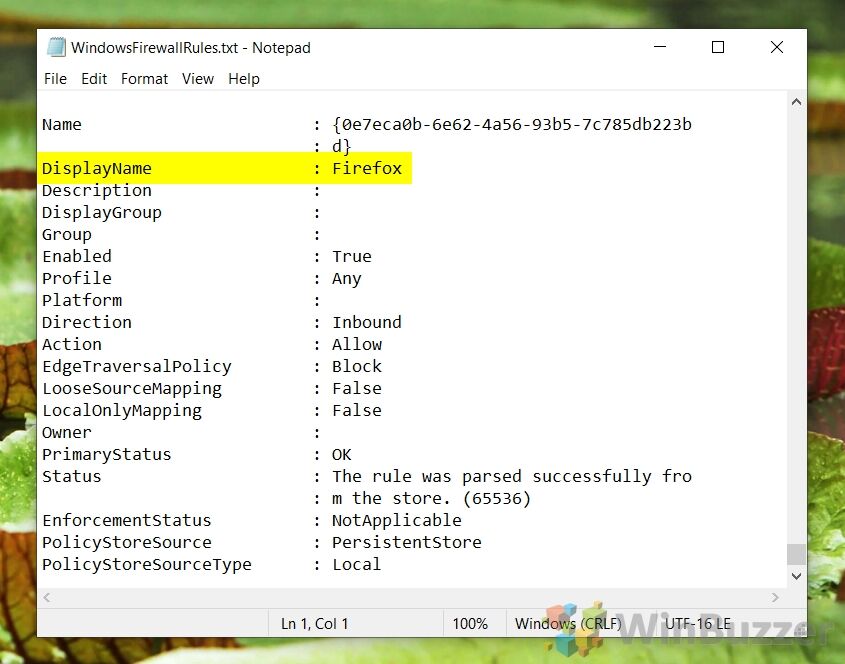
Task: Click the 'Windows (CRLF)' status entry
Action: coord(568,624)
